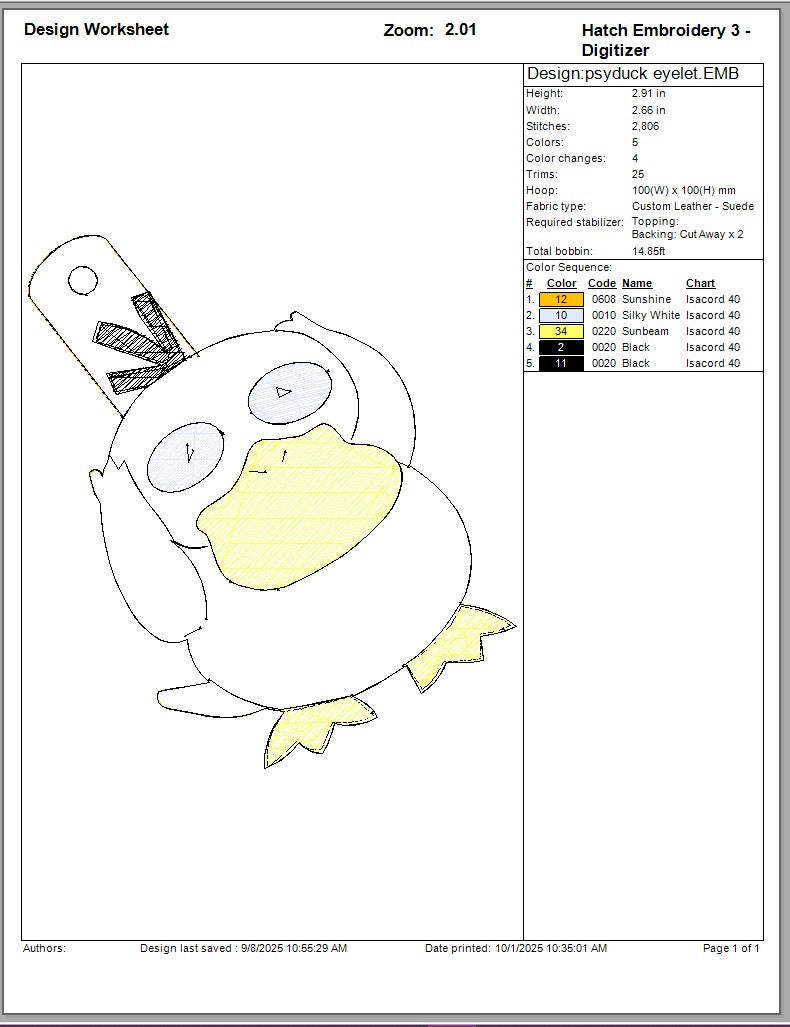790x1027 pixels.
Task: Click the Black swatch numbered 11
Action: pyautogui.click(x=561, y=364)
